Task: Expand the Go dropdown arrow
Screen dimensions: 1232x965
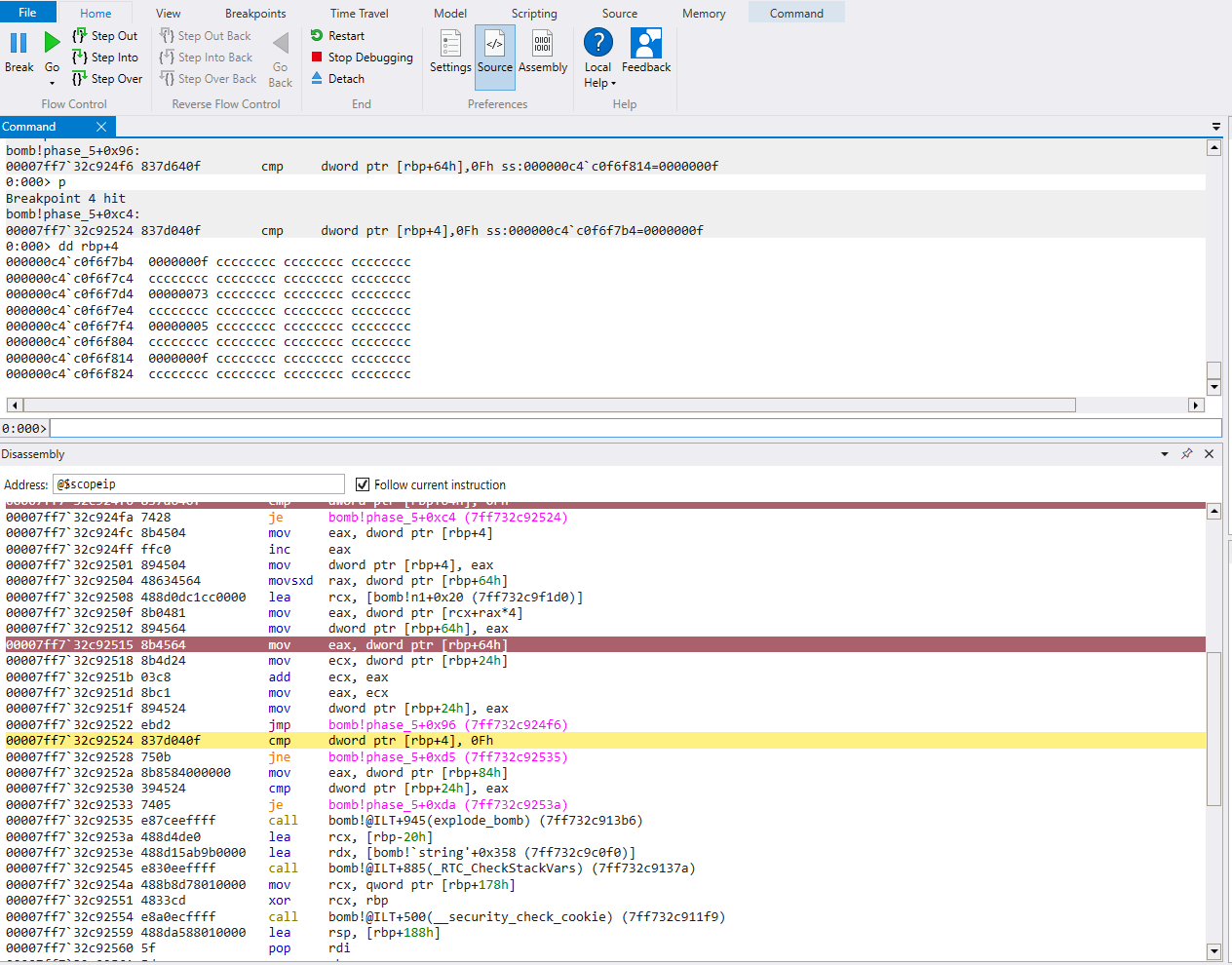Action: click(x=52, y=84)
